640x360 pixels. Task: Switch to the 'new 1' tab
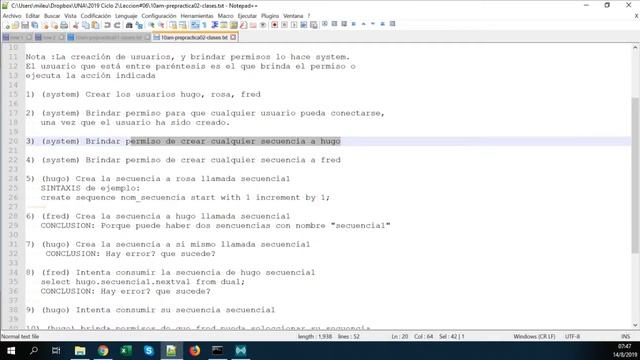(17, 38)
